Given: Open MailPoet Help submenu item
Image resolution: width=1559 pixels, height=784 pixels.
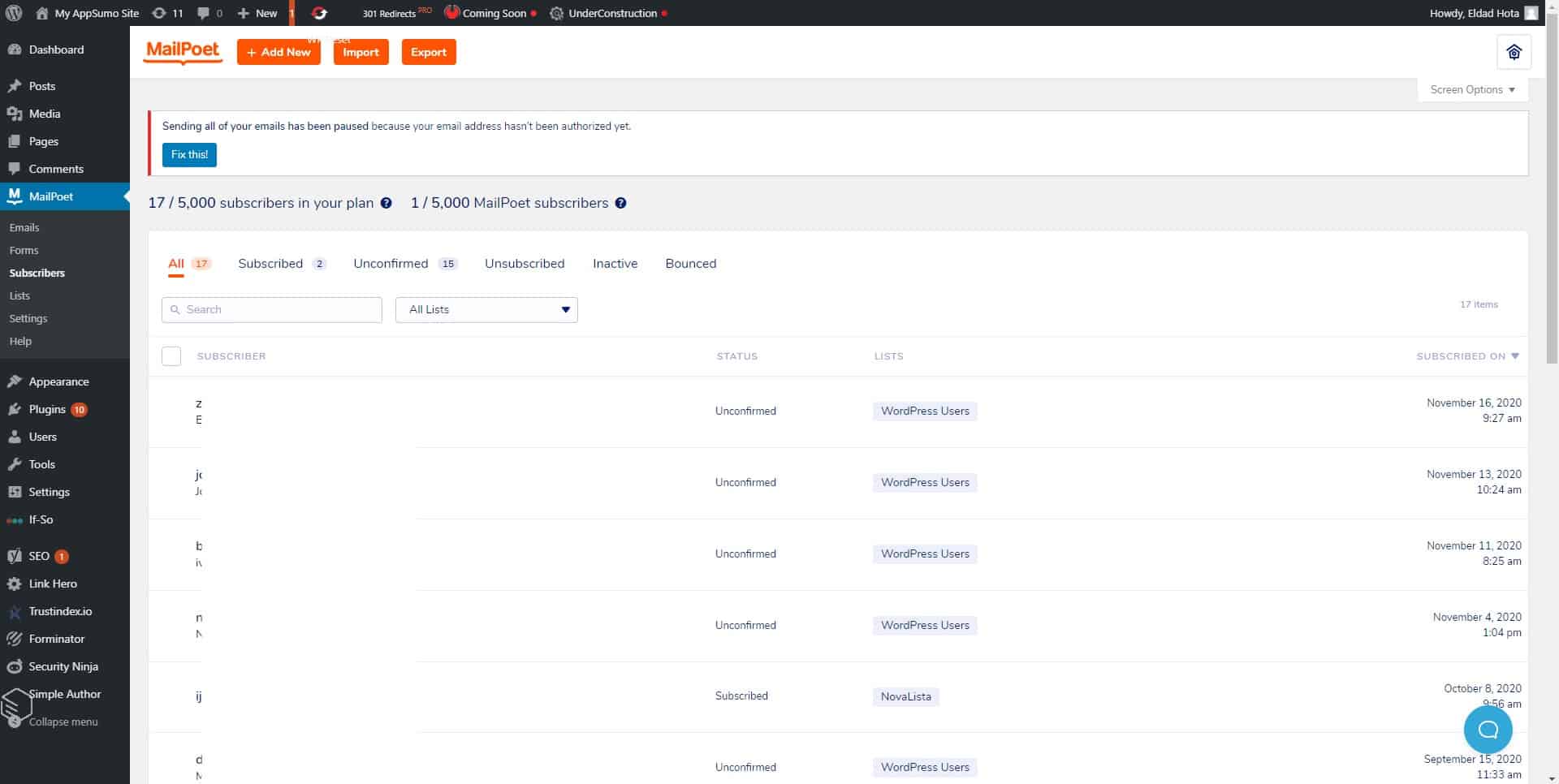Looking at the screenshot, I should point(20,342).
